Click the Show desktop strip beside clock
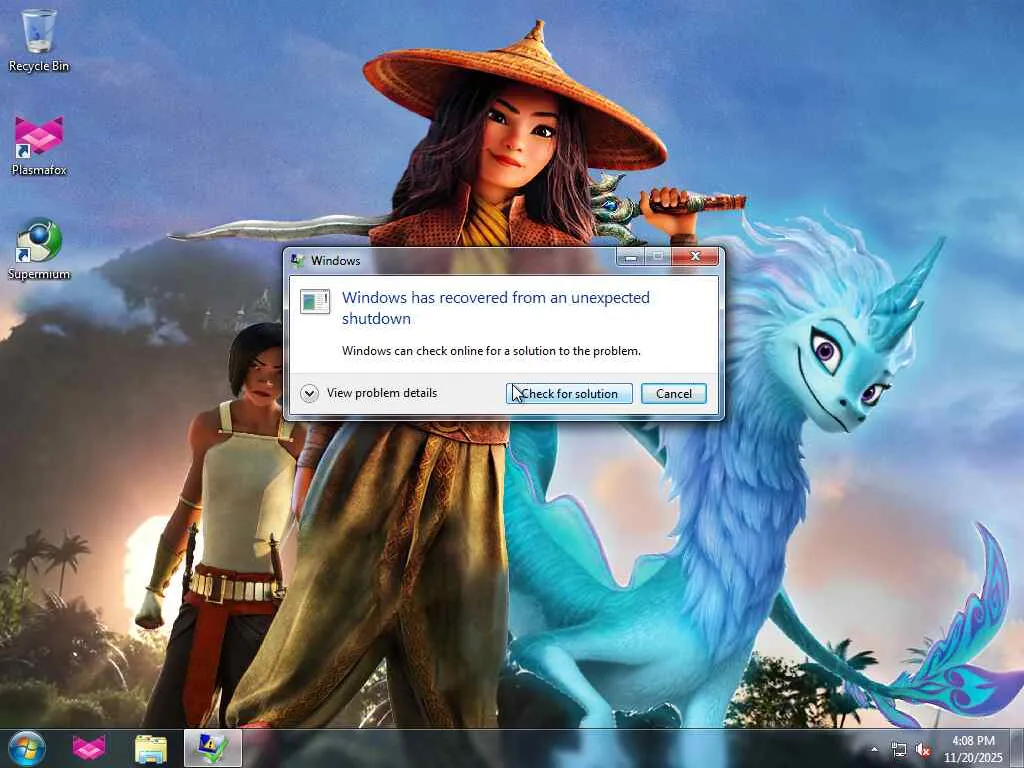The width and height of the screenshot is (1024, 768). pos(1018,748)
